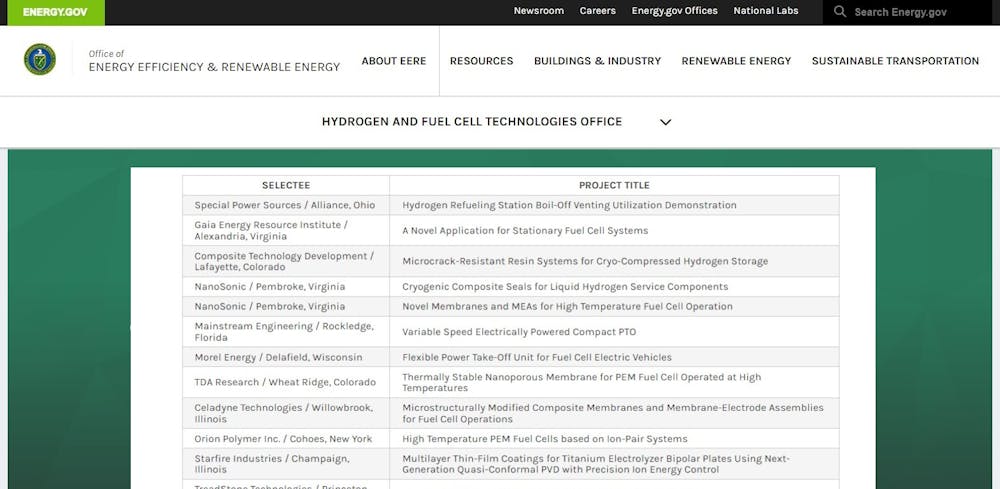Click the search magnifier icon

pos(840,11)
